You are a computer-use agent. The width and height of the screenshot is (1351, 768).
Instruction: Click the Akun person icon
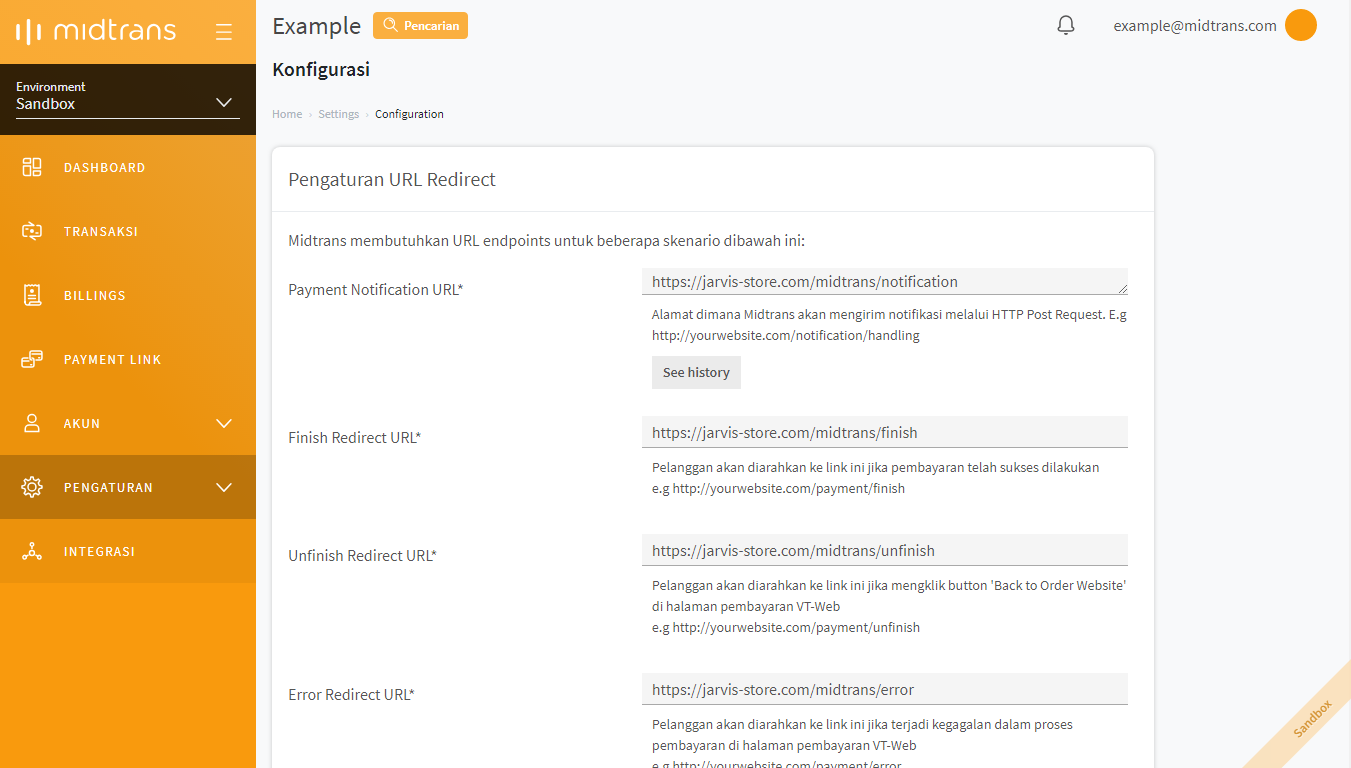[x=32, y=423]
